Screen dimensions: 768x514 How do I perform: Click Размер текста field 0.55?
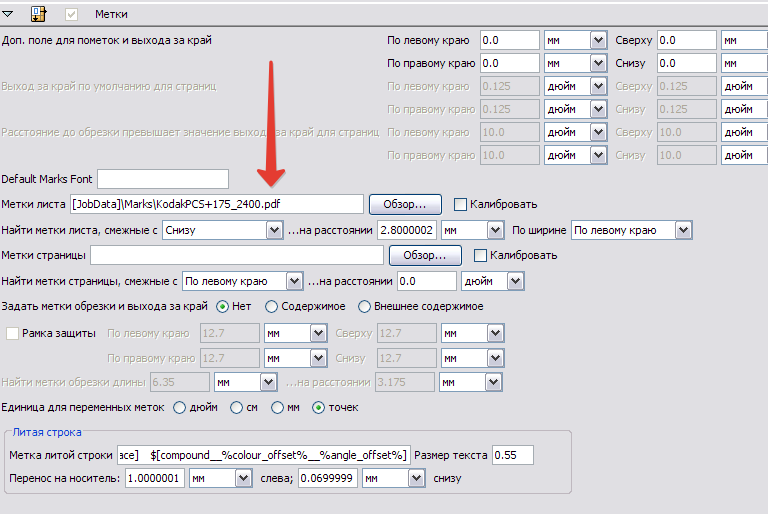tap(513, 455)
